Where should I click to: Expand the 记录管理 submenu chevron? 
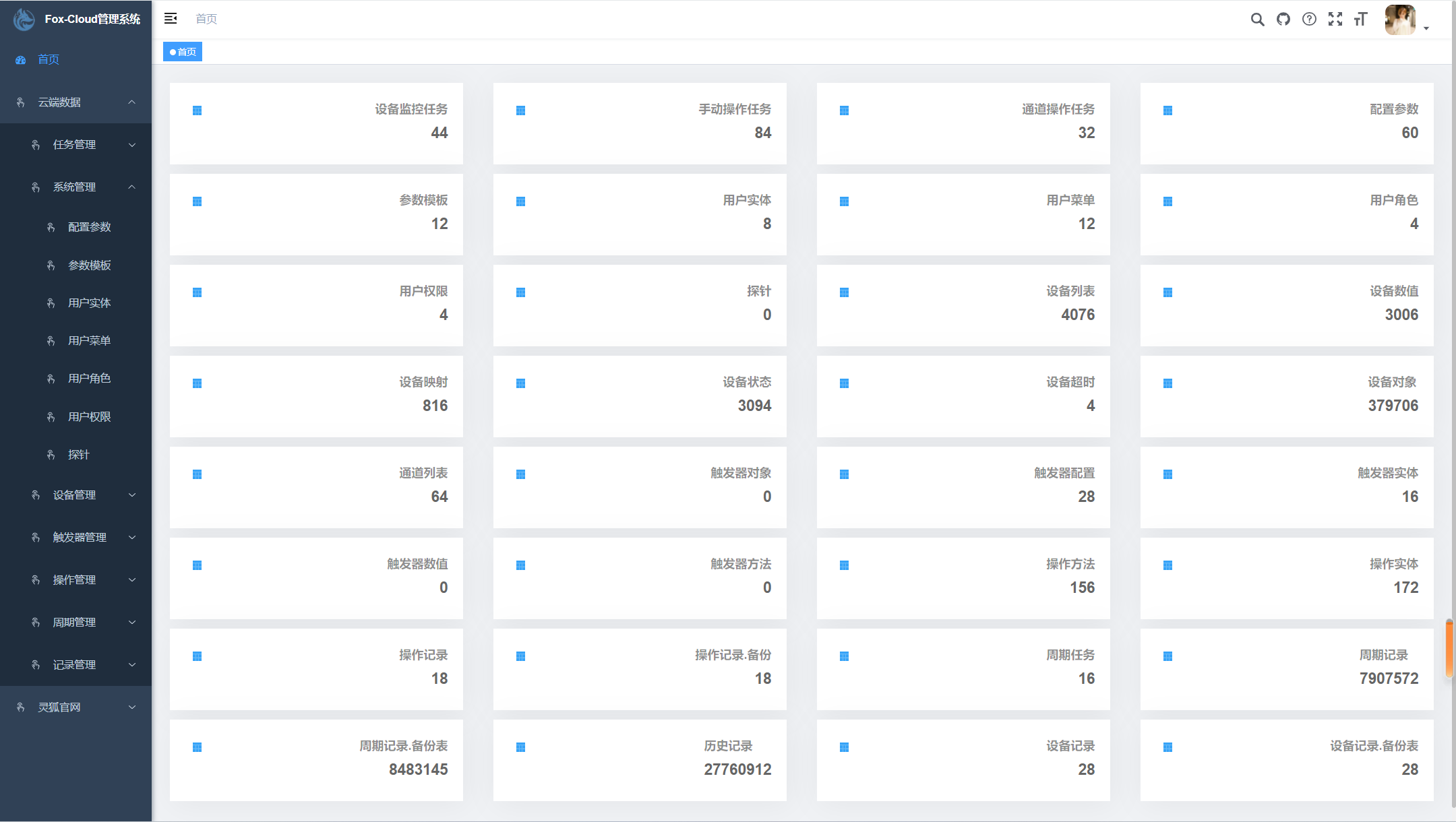132,665
